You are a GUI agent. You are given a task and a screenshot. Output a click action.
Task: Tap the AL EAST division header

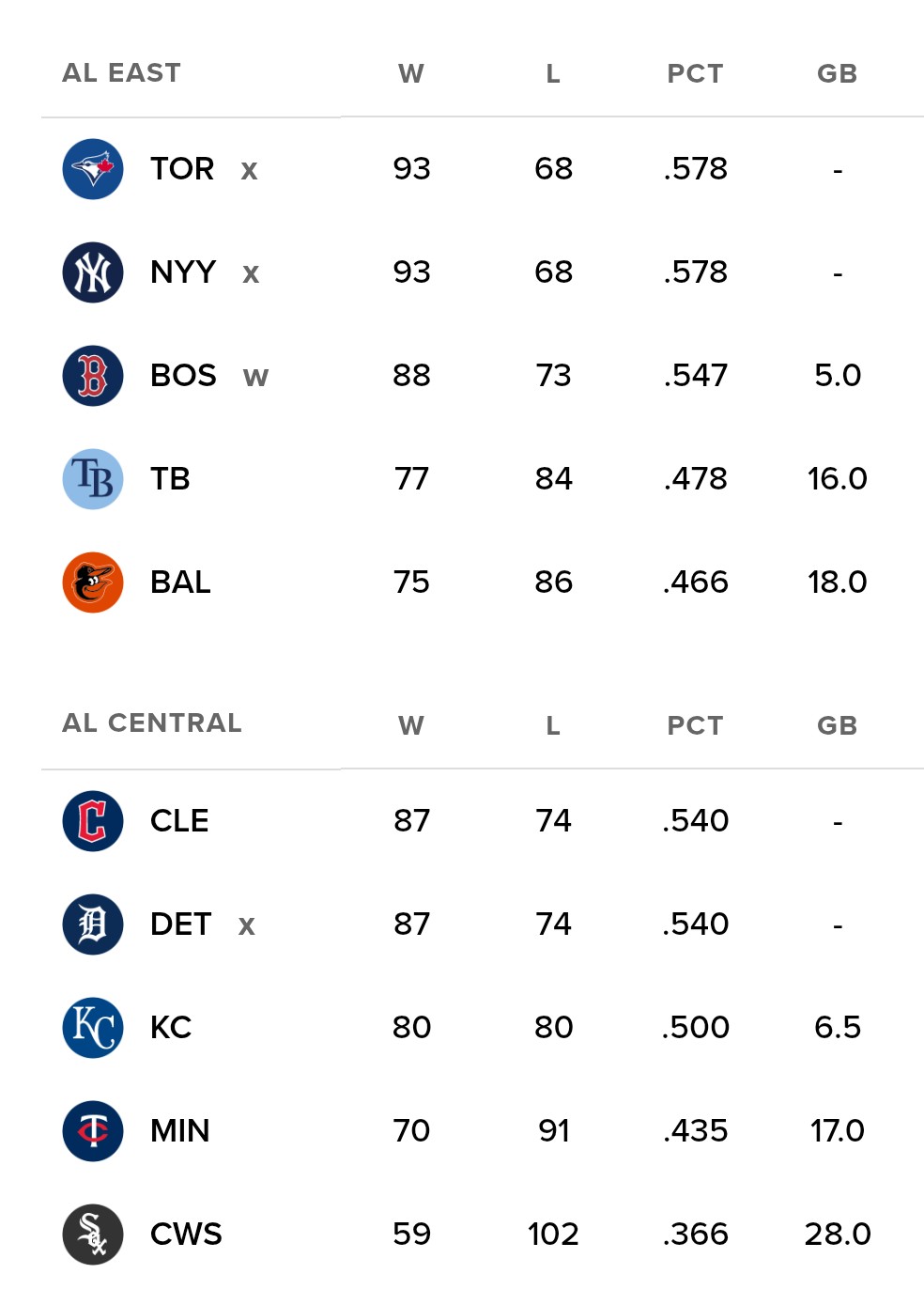121,73
